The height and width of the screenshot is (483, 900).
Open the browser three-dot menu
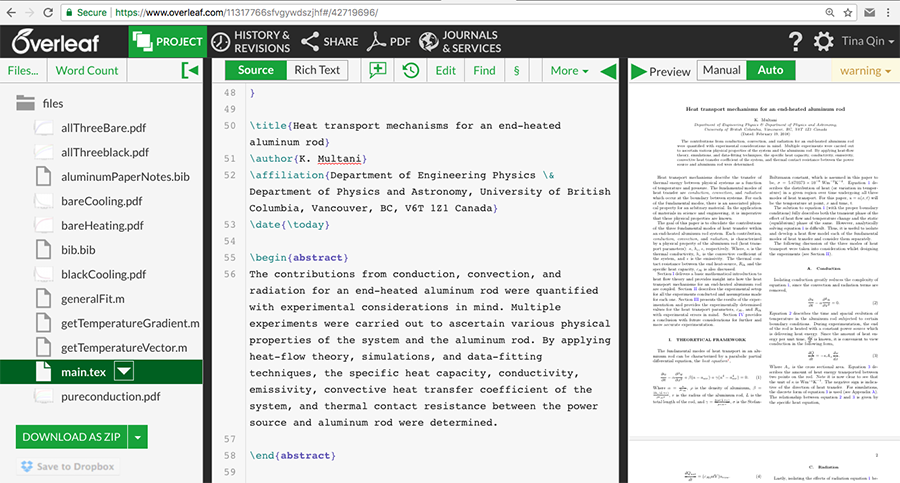click(x=888, y=12)
